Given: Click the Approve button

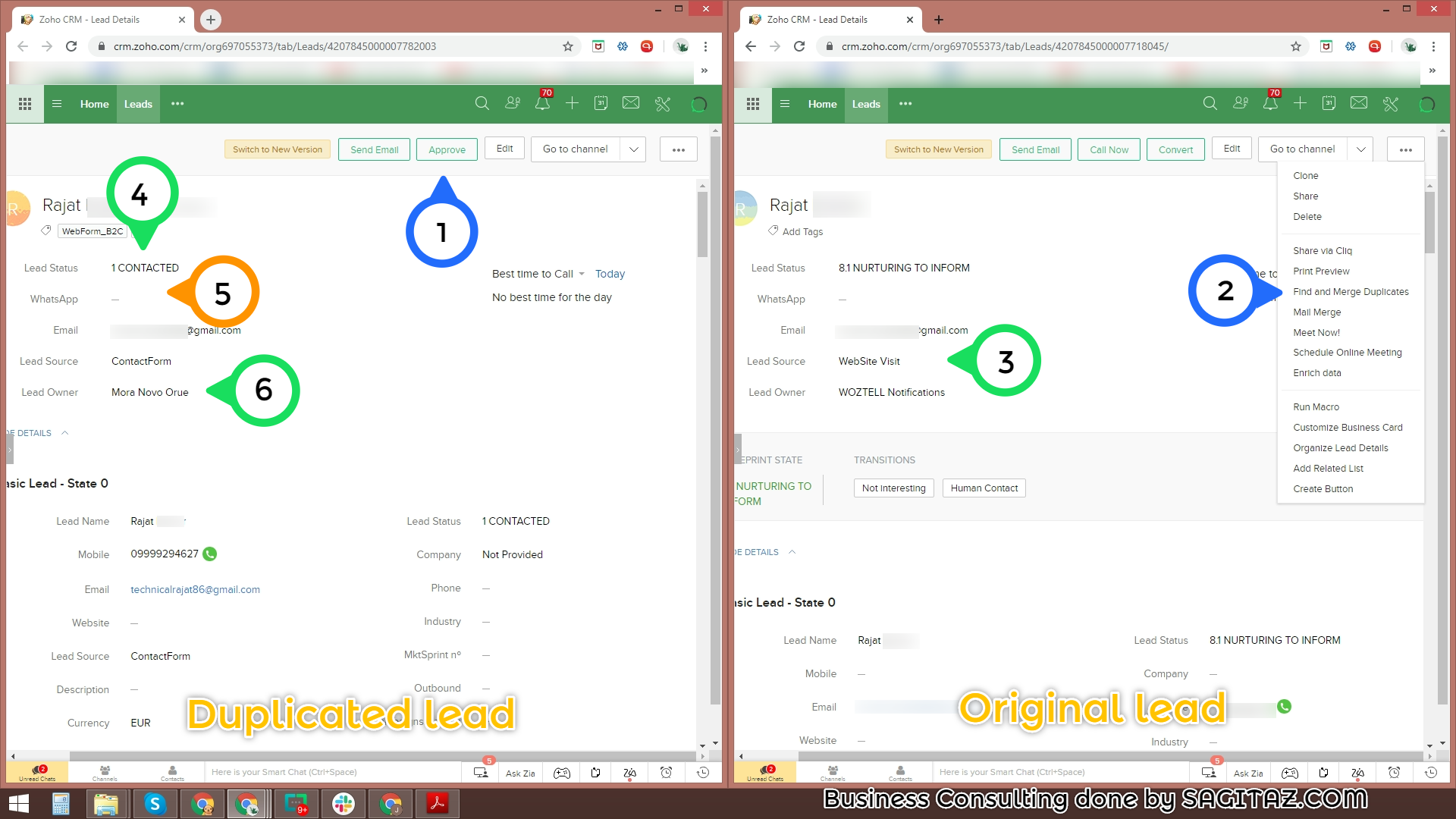Looking at the screenshot, I should click(x=447, y=149).
